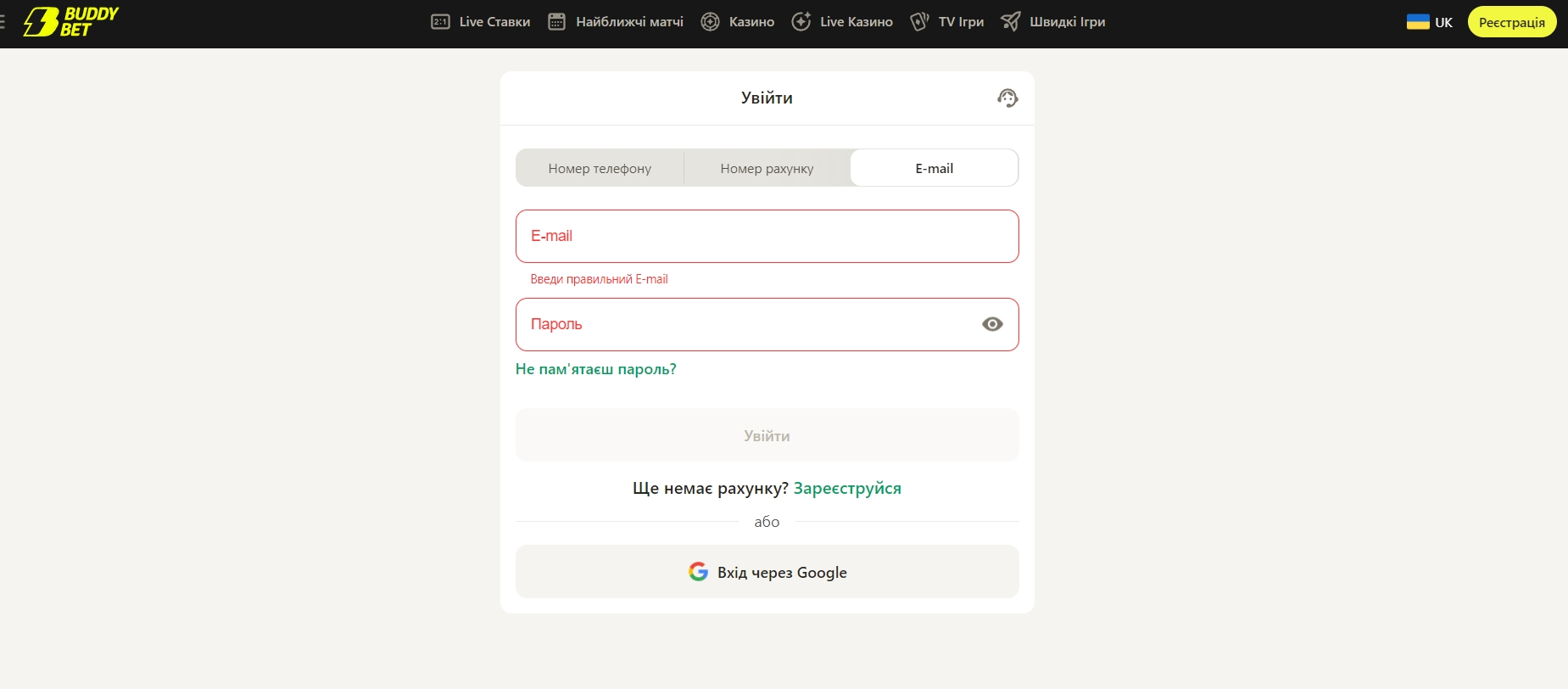Open Найближчі матчі calendar section
The image size is (1568, 689).
tap(616, 22)
